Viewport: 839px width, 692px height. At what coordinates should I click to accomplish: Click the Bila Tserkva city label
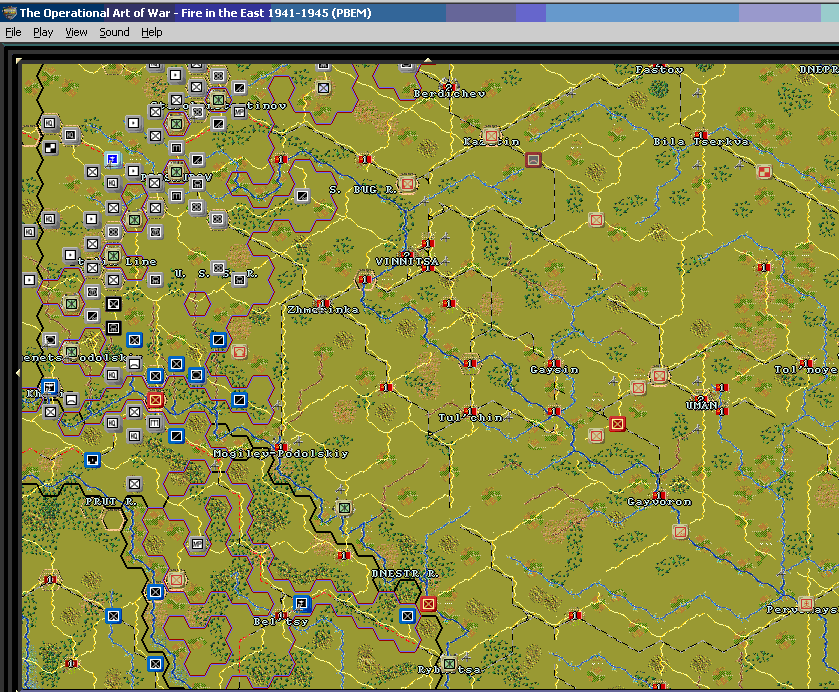point(701,141)
